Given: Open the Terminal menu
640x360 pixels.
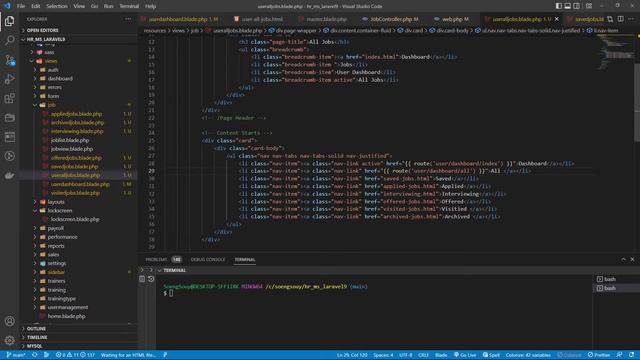Looking at the screenshot, I should [x=129, y=6].
